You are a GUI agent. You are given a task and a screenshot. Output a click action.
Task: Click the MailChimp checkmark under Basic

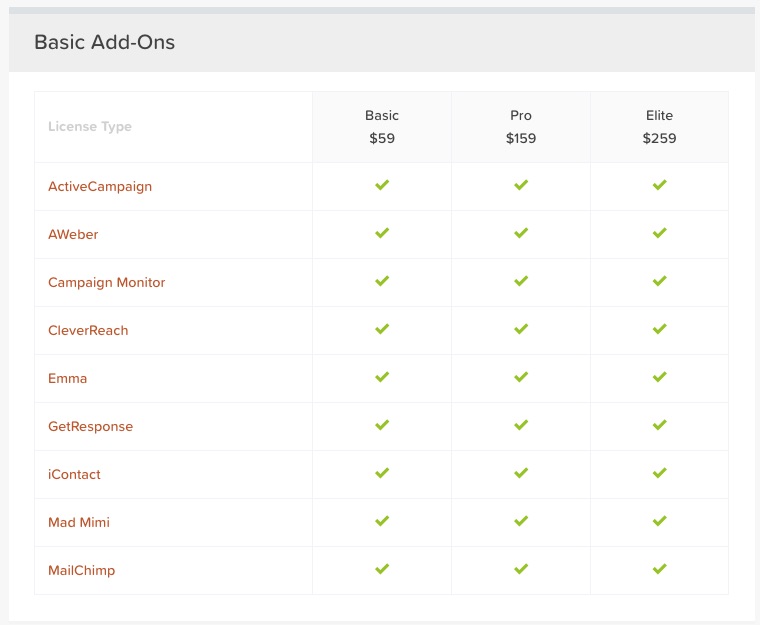382,569
